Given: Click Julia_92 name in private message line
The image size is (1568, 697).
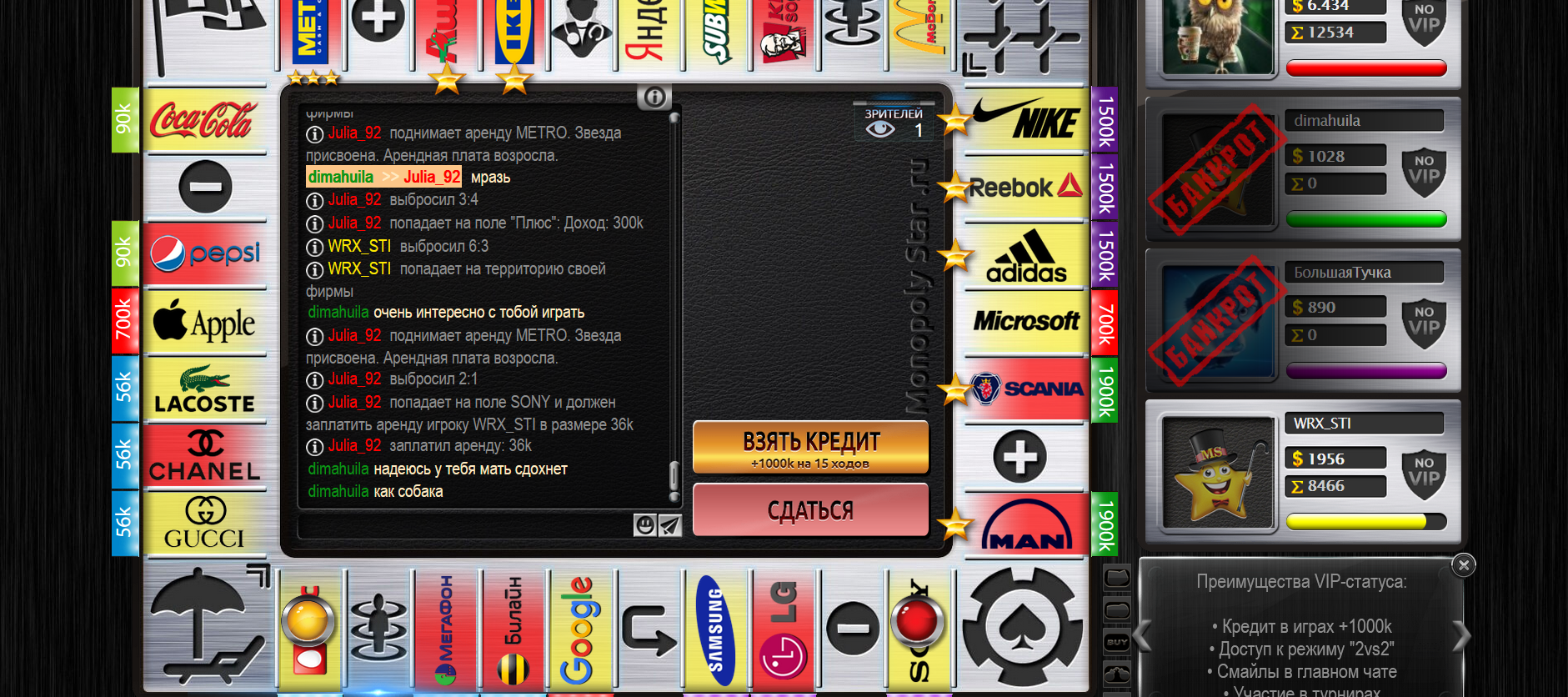Looking at the screenshot, I should [432, 177].
